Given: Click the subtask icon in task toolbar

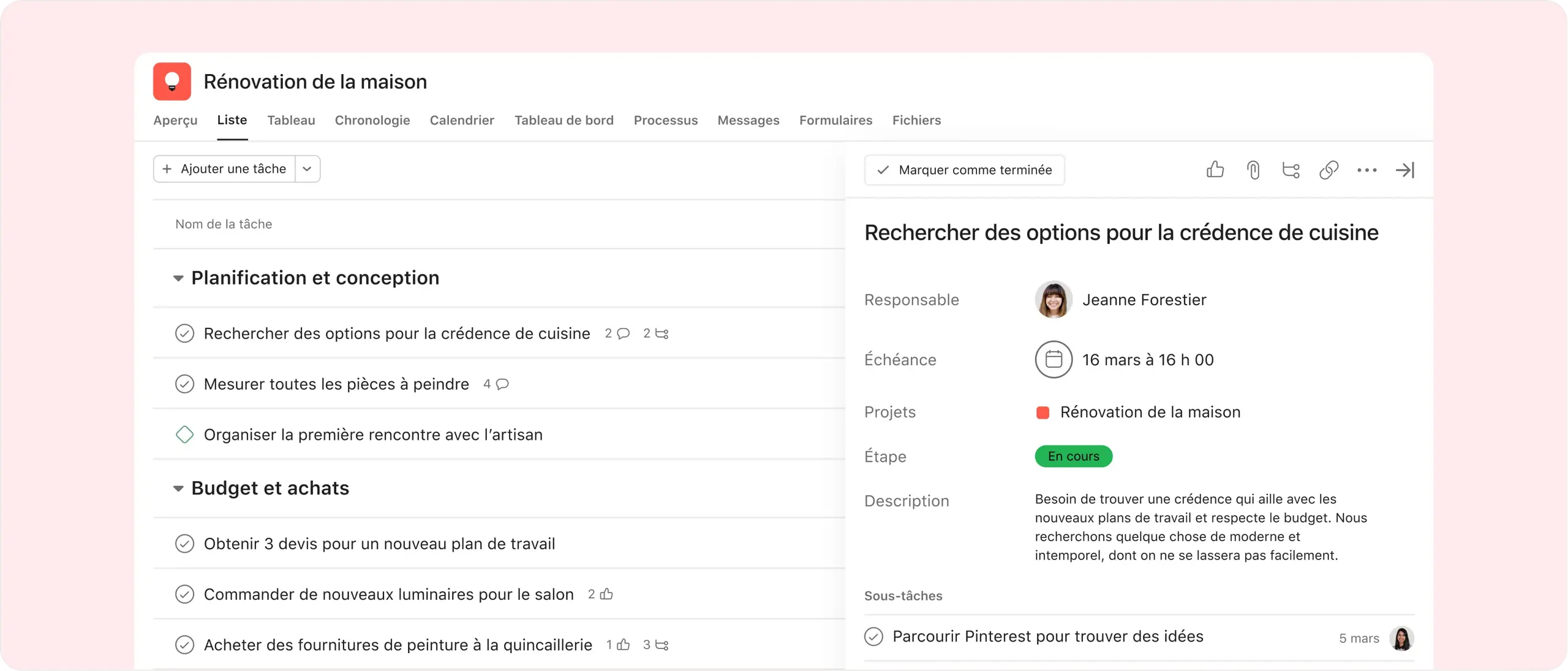Looking at the screenshot, I should point(1291,170).
